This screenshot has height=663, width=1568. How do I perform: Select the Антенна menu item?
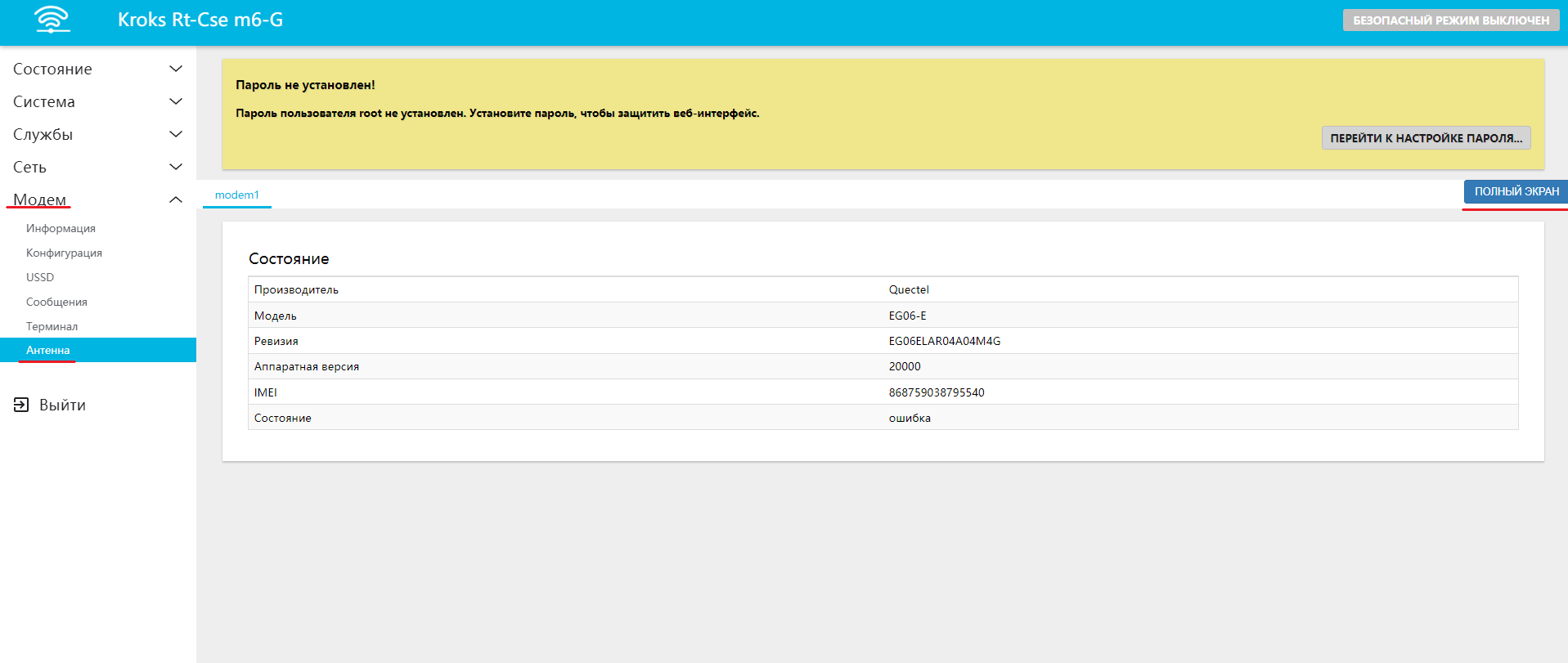point(98,350)
